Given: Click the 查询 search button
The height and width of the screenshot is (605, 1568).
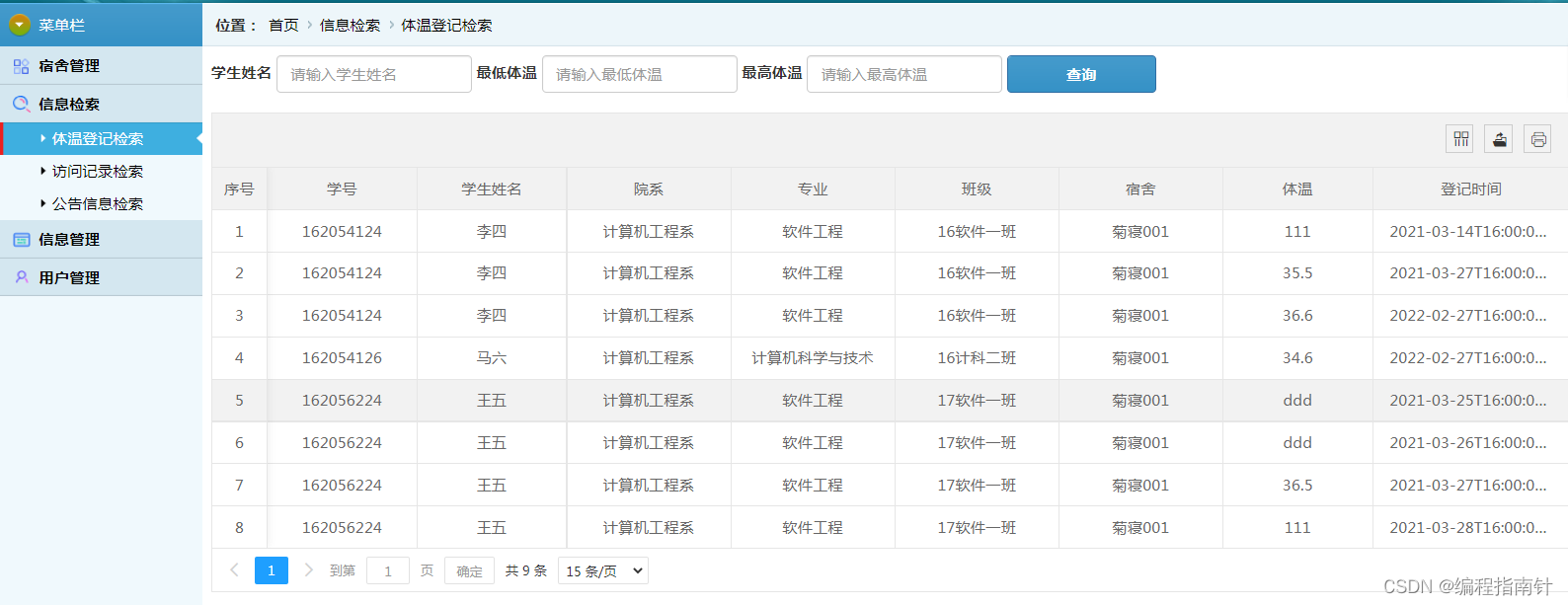Looking at the screenshot, I should pyautogui.click(x=1081, y=74).
